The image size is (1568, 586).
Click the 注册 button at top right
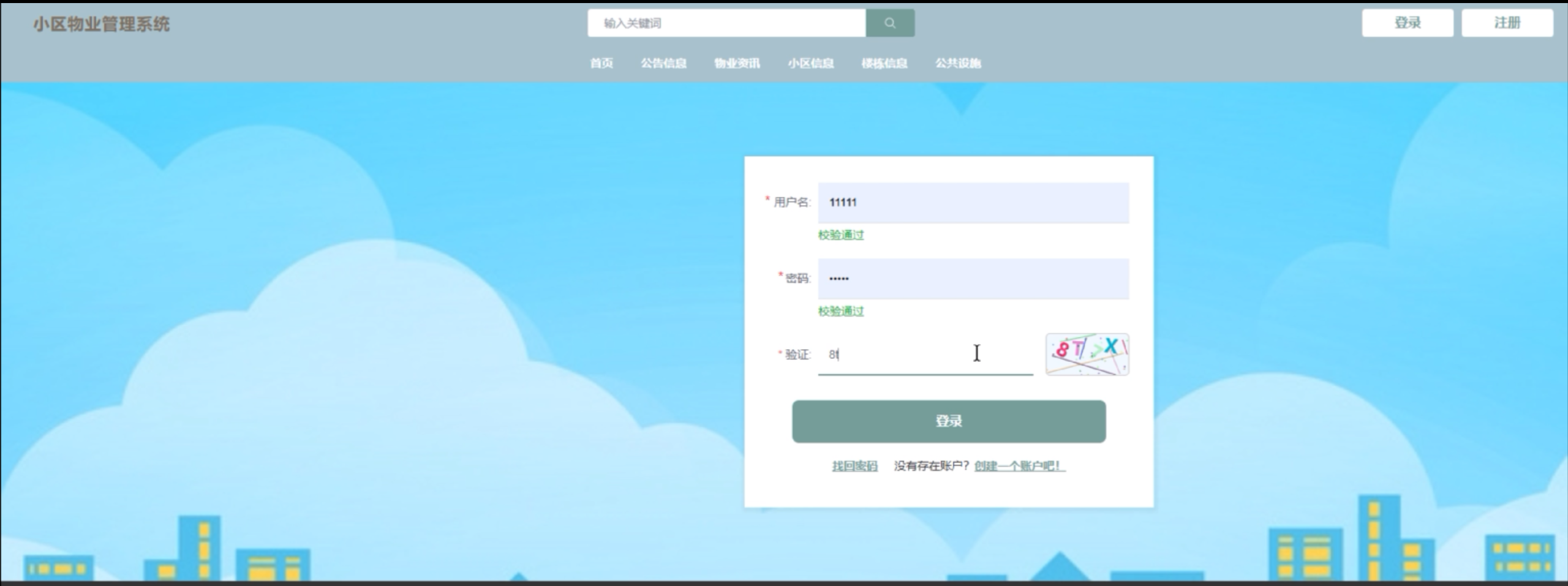point(1507,23)
